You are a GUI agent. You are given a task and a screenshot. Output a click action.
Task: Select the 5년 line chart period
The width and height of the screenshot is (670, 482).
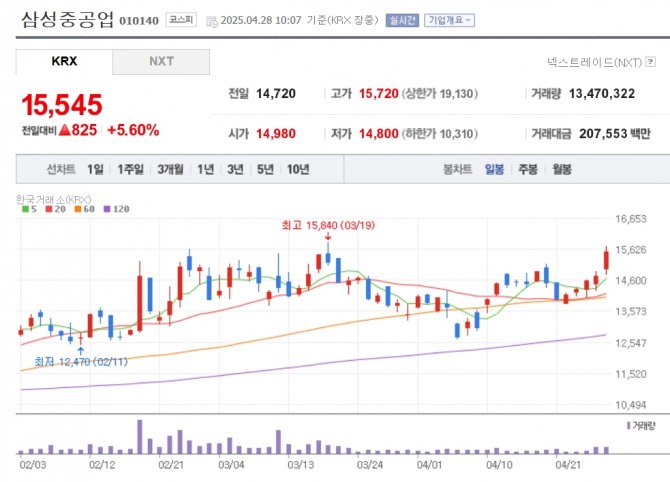click(x=265, y=170)
